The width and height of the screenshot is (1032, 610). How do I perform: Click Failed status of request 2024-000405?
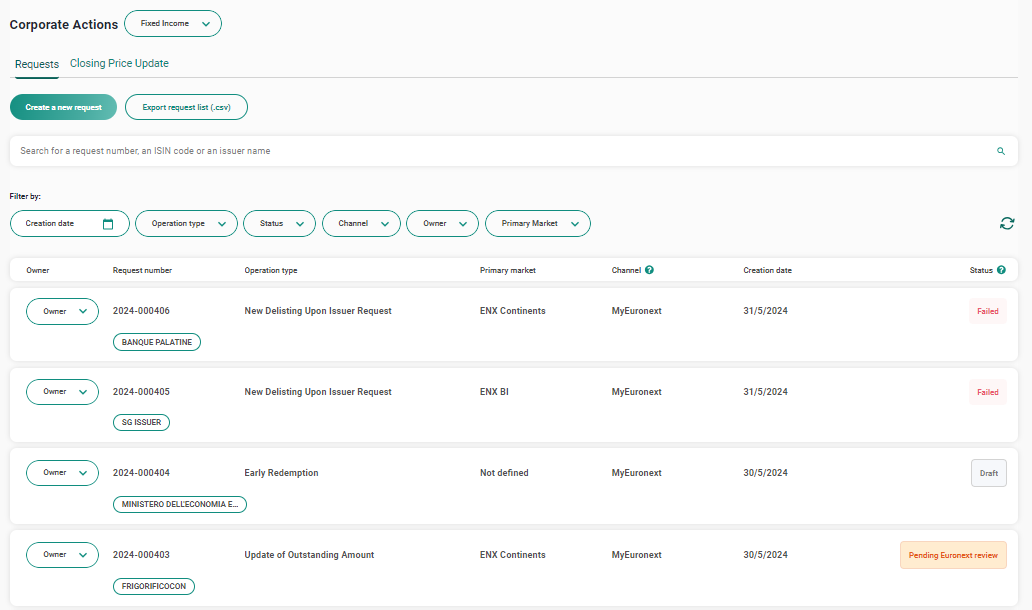[987, 392]
